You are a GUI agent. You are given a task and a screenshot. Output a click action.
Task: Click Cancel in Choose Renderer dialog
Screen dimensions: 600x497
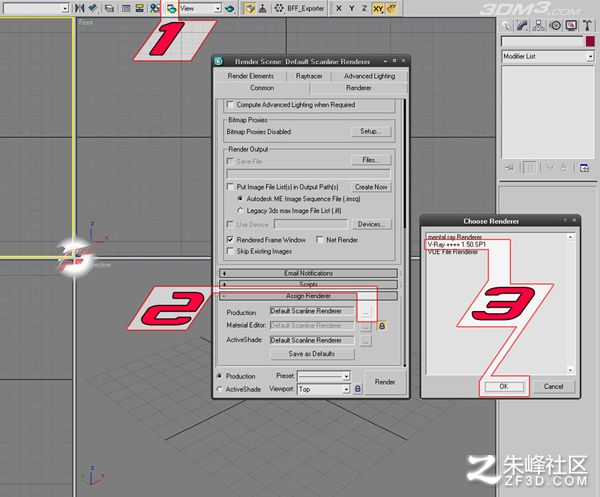click(553, 386)
